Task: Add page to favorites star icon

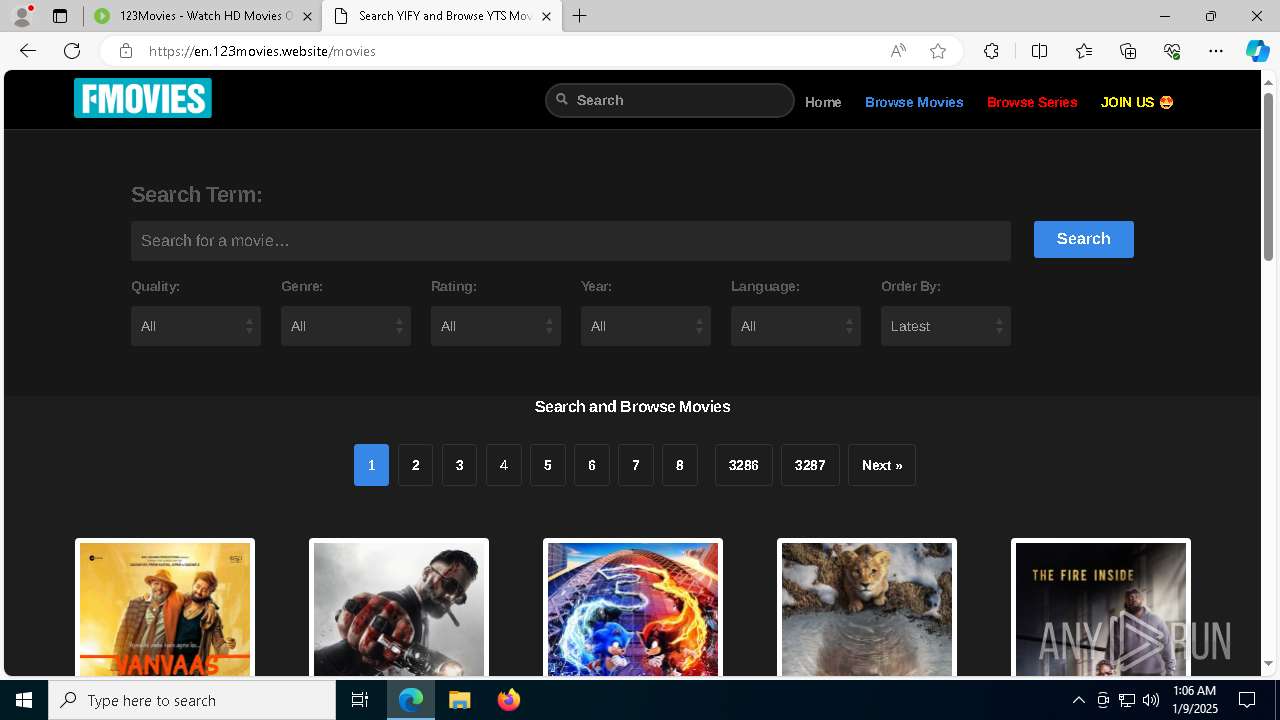Action: coord(938,51)
